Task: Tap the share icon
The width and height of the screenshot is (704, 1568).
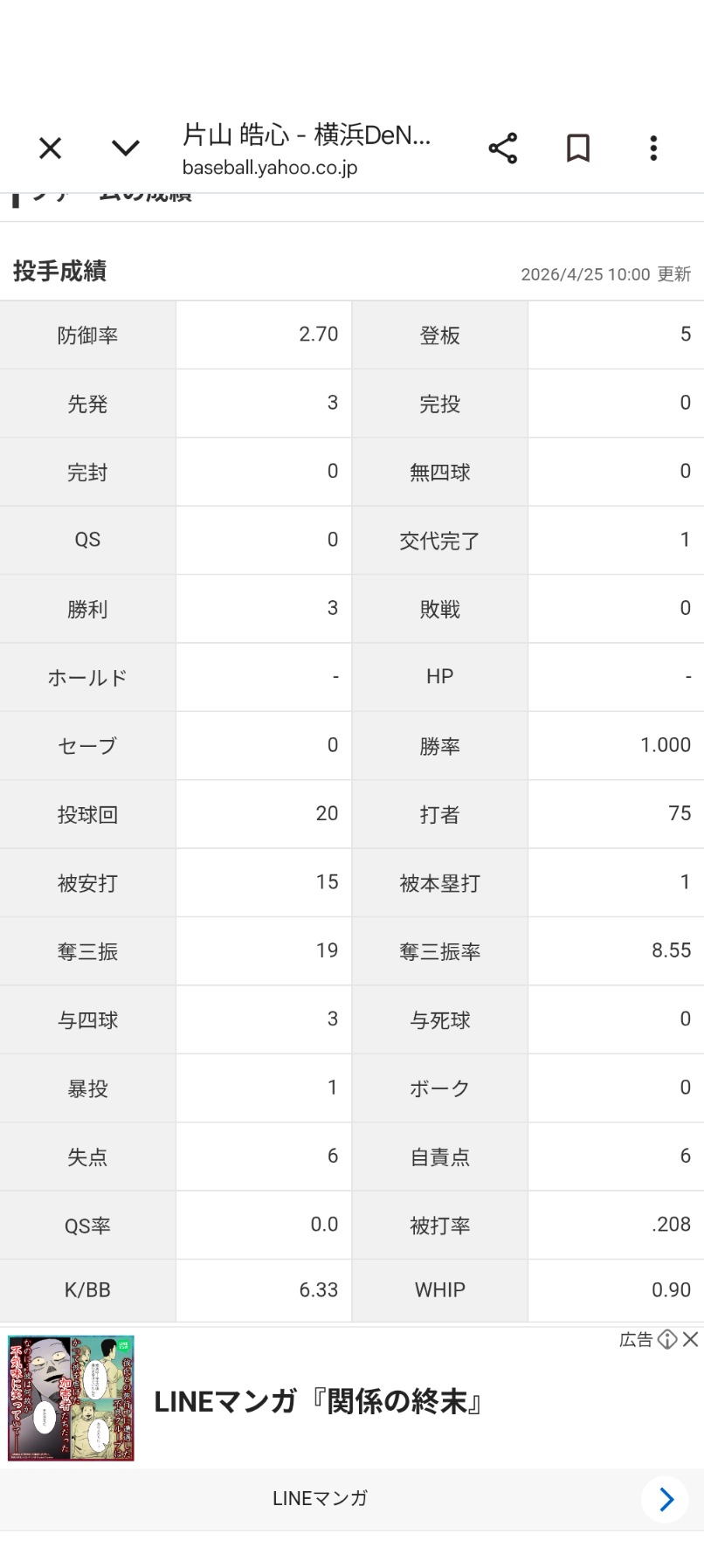Action: (x=502, y=149)
